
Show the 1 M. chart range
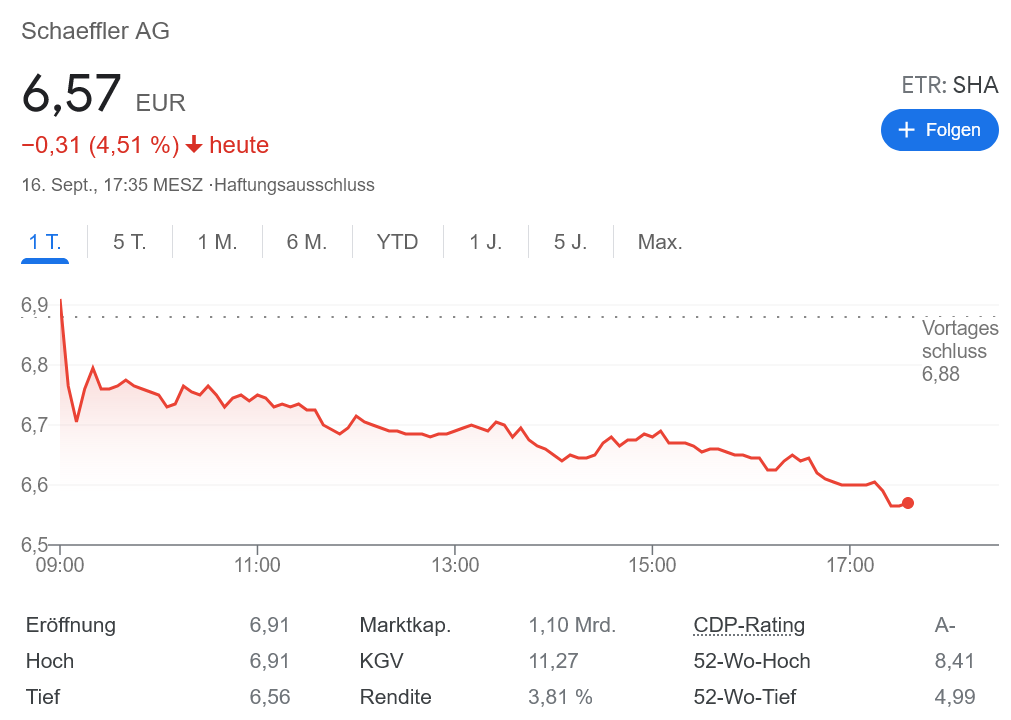[217, 242]
